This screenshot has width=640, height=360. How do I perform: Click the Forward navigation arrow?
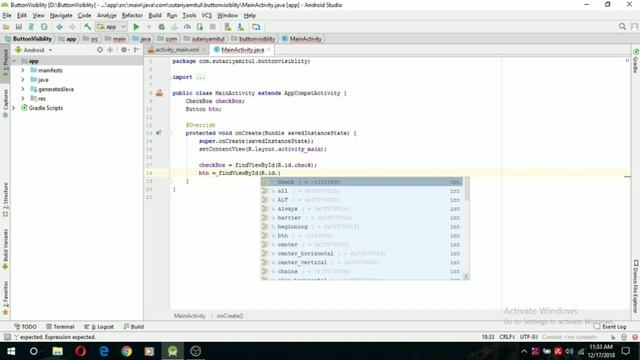coord(72,27)
